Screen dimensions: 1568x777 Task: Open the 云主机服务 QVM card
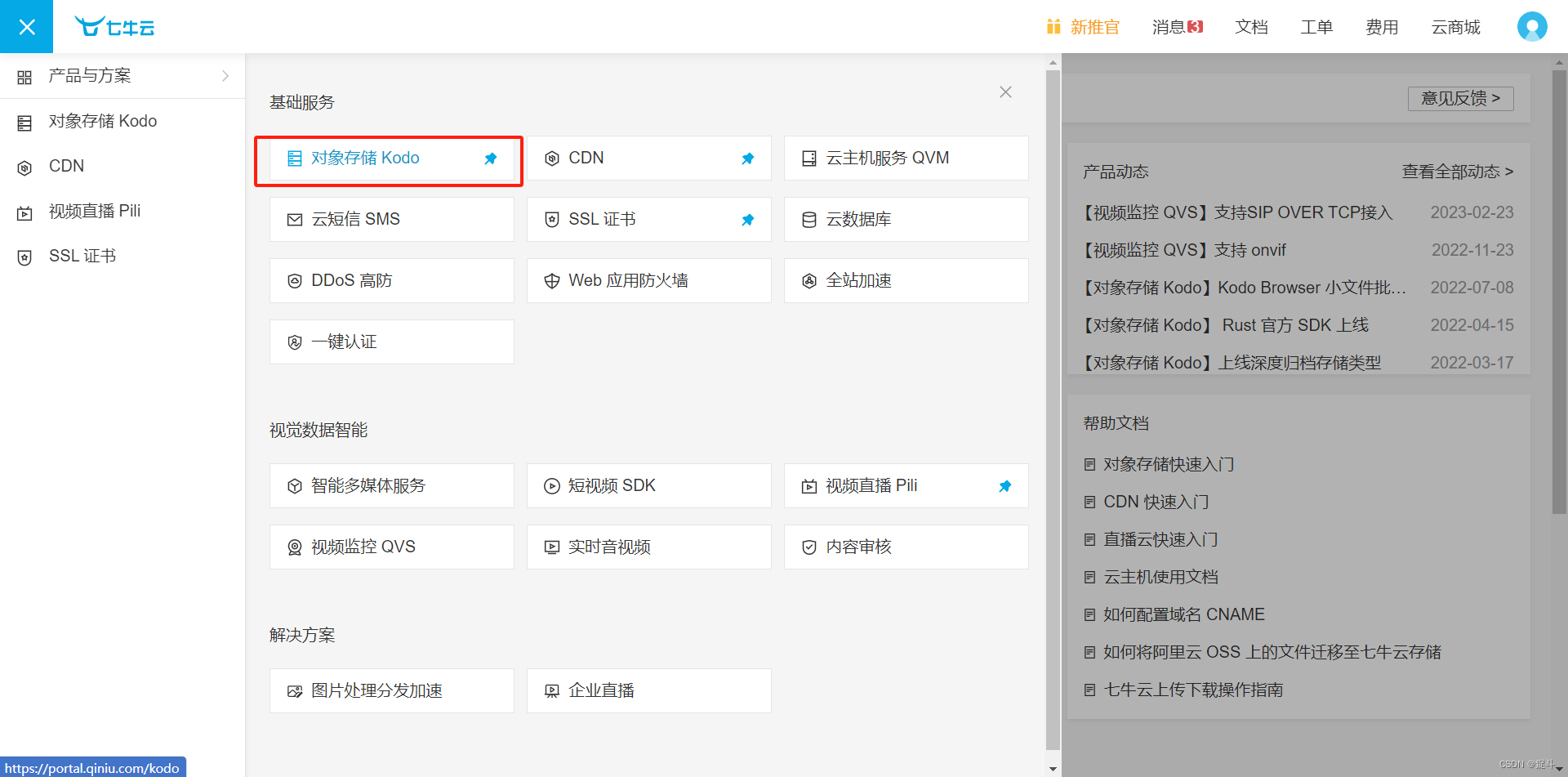906,158
